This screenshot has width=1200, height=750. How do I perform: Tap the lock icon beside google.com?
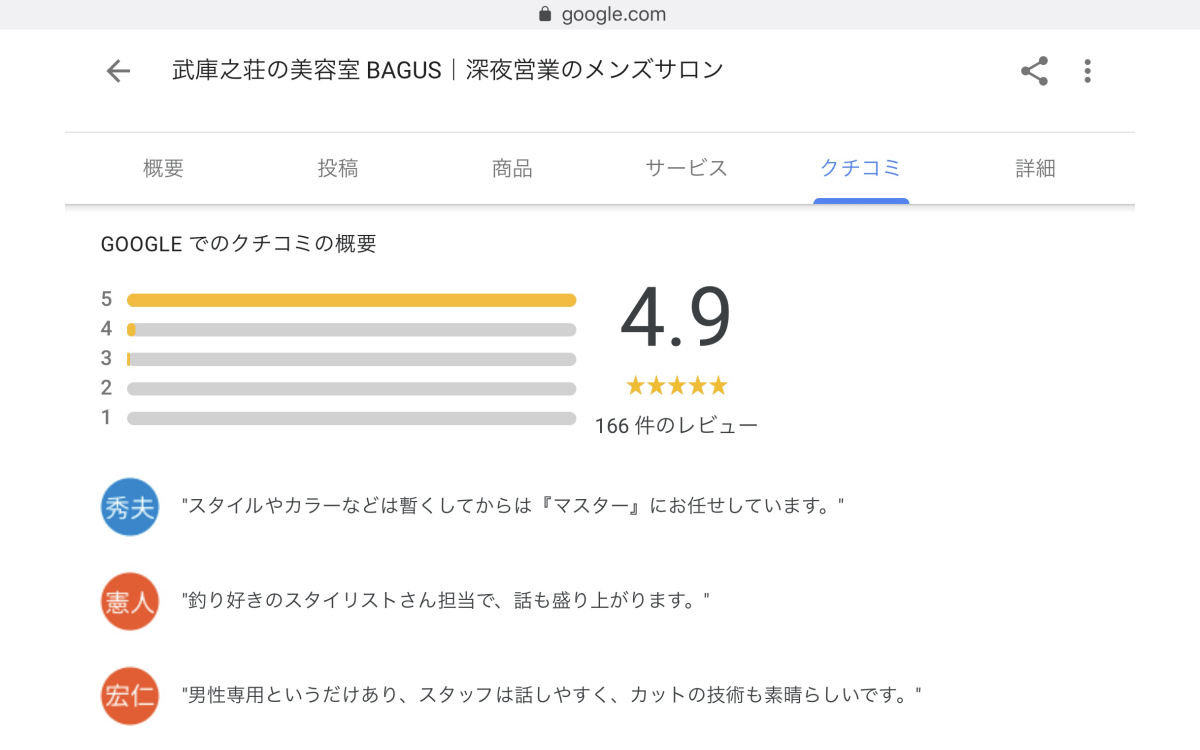click(545, 14)
